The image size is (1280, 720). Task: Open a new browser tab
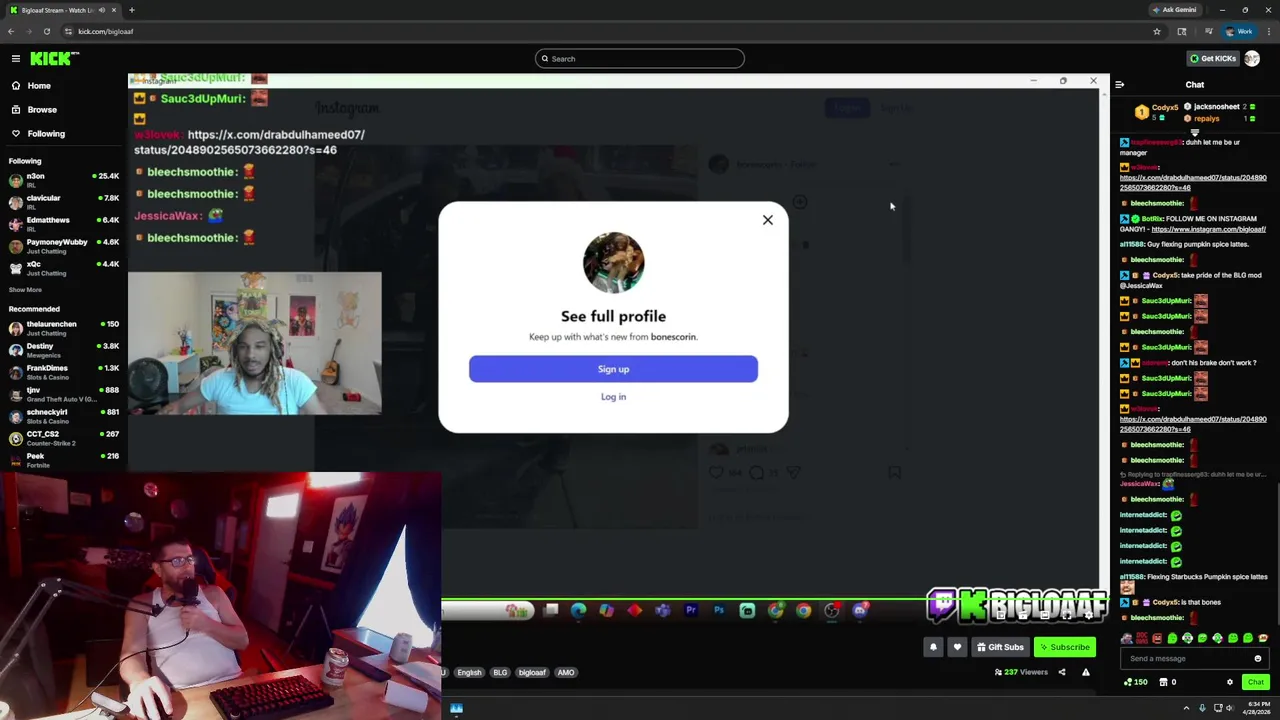tap(131, 10)
